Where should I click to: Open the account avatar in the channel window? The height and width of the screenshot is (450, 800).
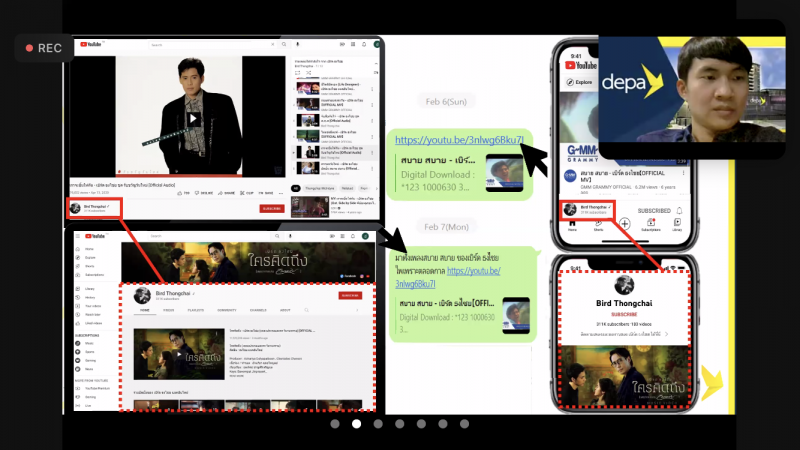365,236
